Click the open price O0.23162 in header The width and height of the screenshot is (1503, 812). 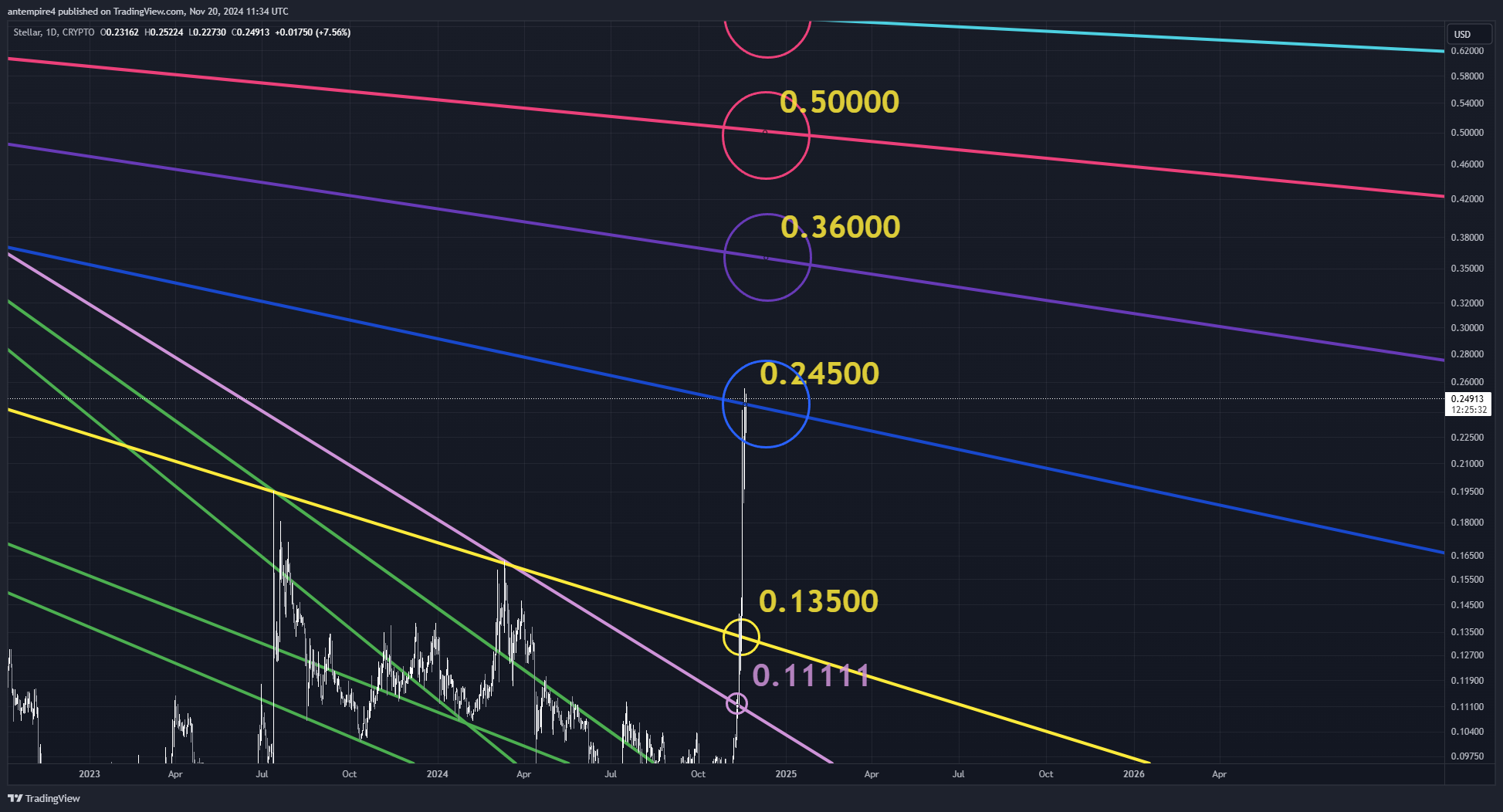[x=120, y=32]
